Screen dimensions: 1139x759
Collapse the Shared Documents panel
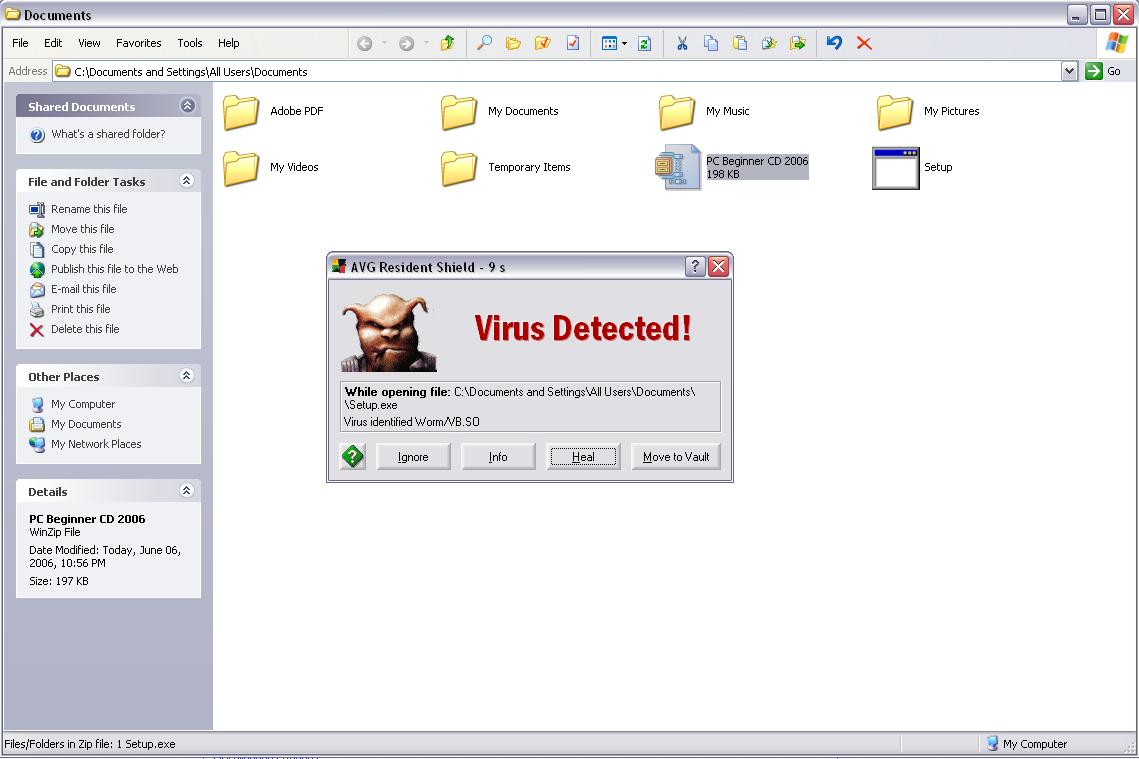click(187, 106)
